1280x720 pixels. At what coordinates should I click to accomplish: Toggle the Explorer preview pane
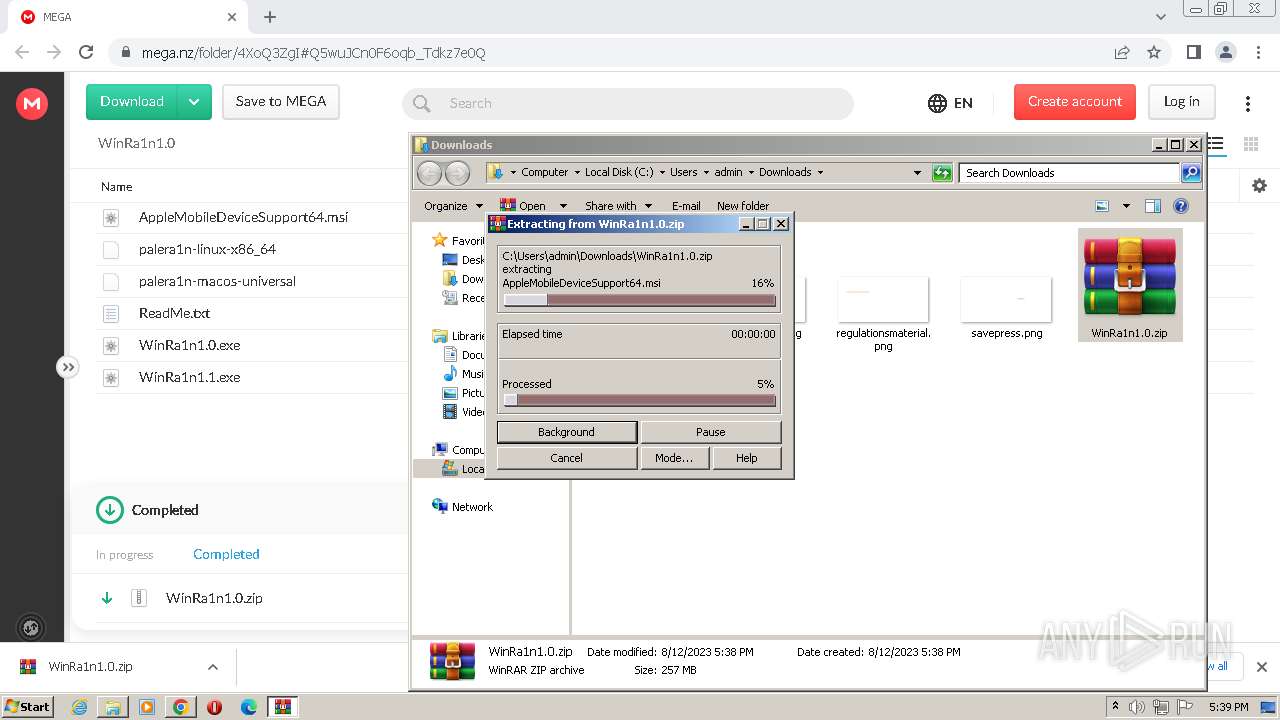[1153, 206]
